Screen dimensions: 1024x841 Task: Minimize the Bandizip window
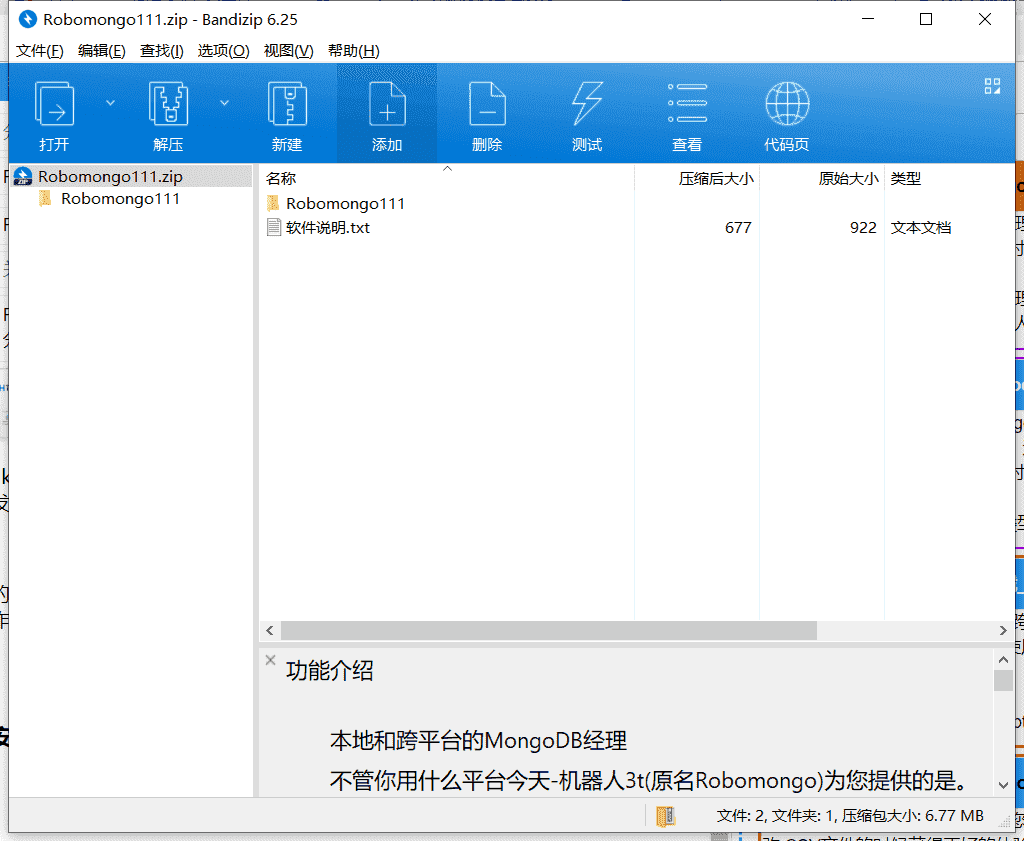pos(867,20)
